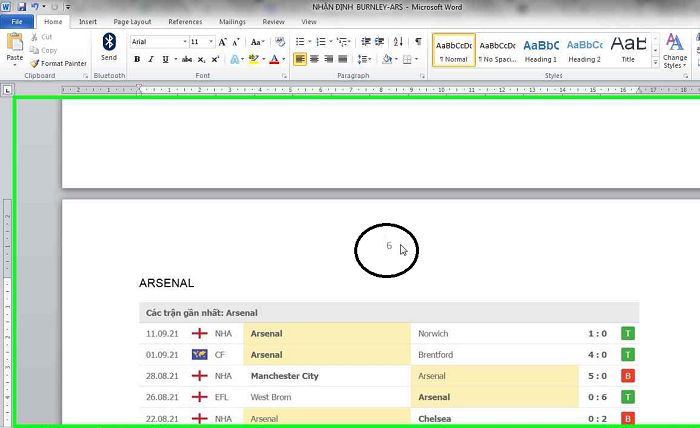Open line spacing options
The image size is (700, 428).
364,59
